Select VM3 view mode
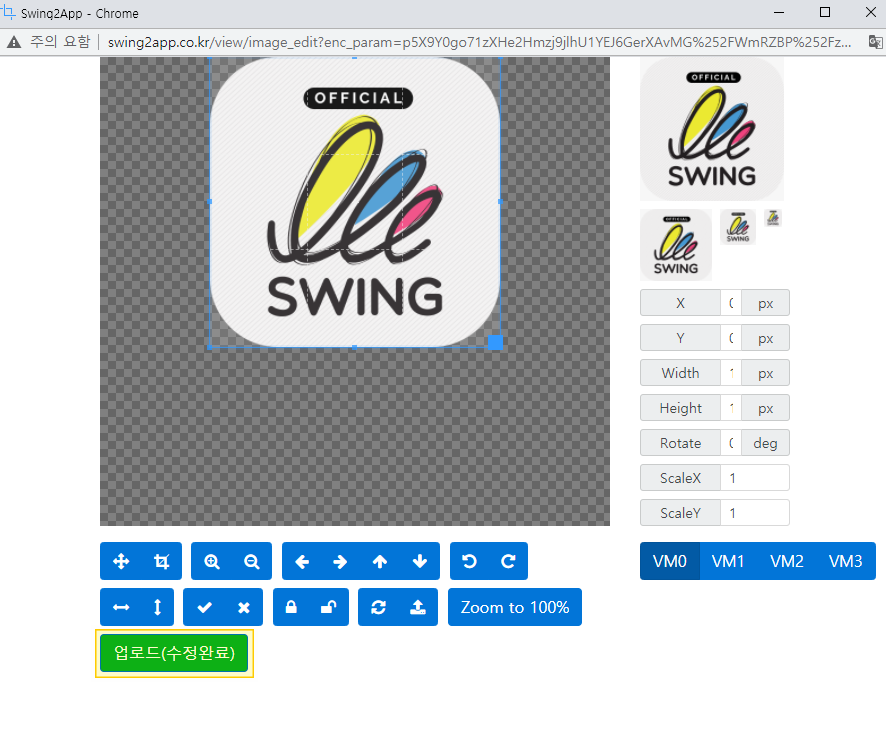The width and height of the screenshot is (886, 739). [x=845, y=561]
